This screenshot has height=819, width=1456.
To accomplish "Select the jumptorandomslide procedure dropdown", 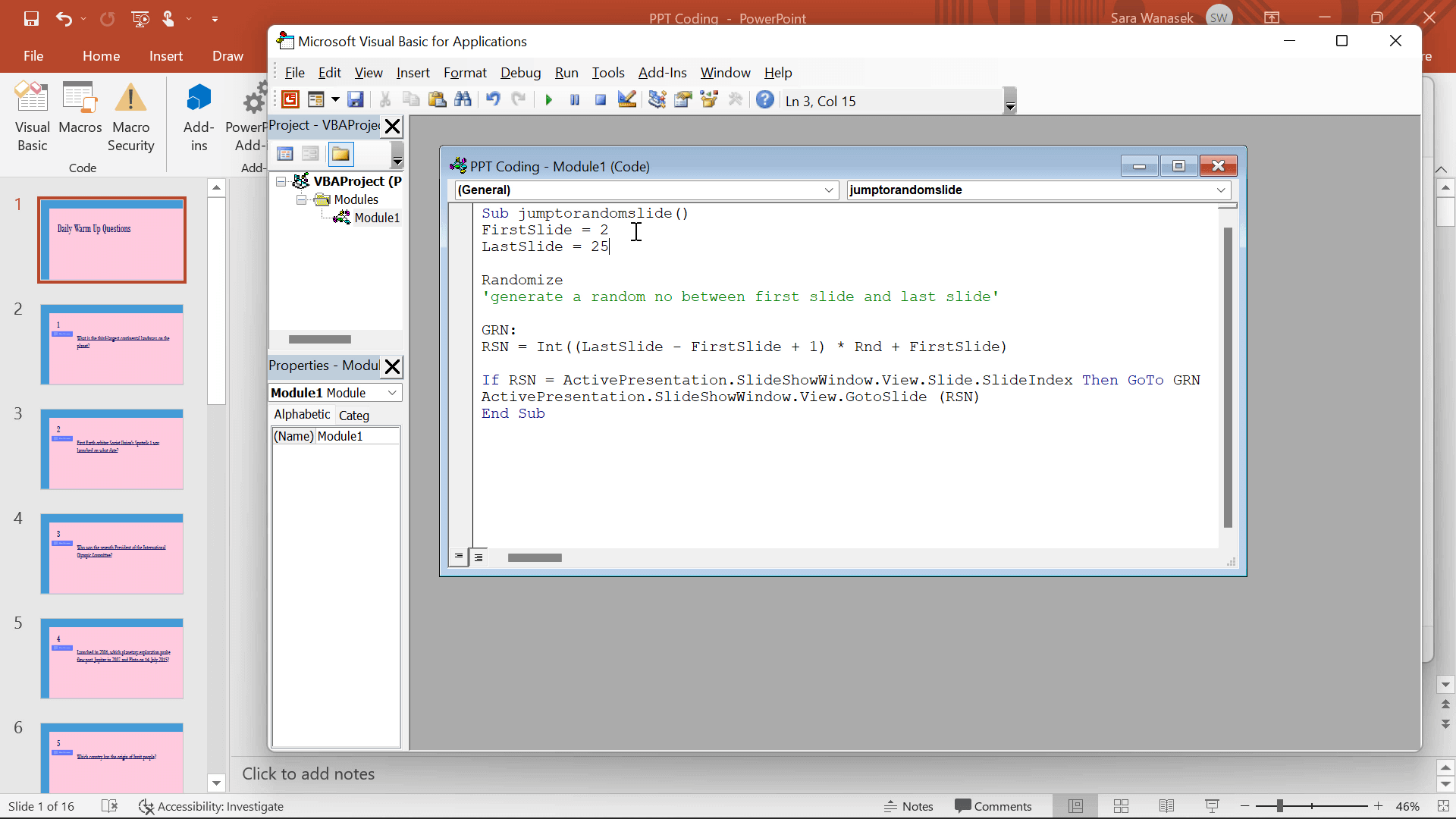I will (1038, 190).
